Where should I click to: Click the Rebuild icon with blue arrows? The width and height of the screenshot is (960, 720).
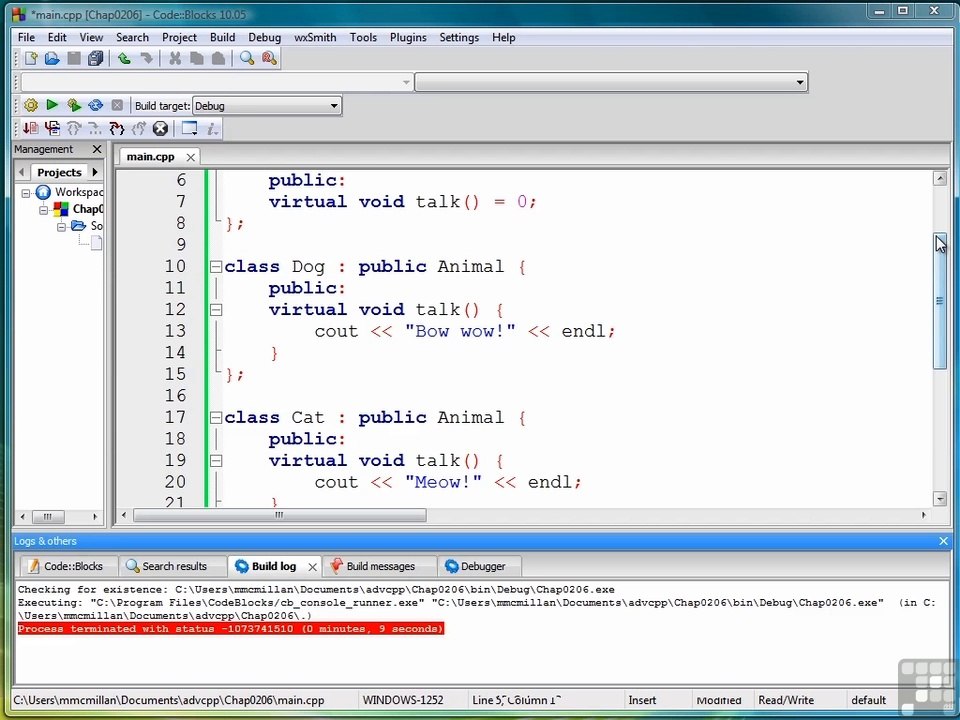96,105
